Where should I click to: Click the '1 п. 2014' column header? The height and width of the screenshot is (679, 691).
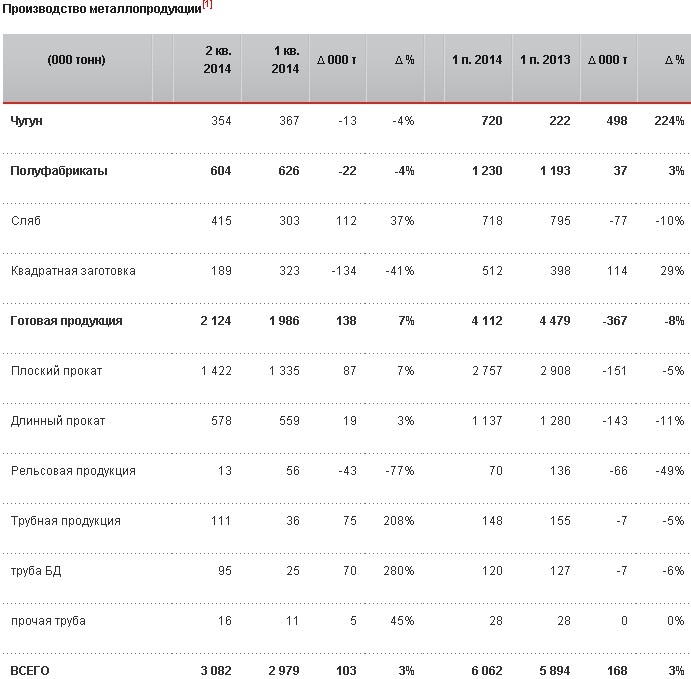pos(477,60)
